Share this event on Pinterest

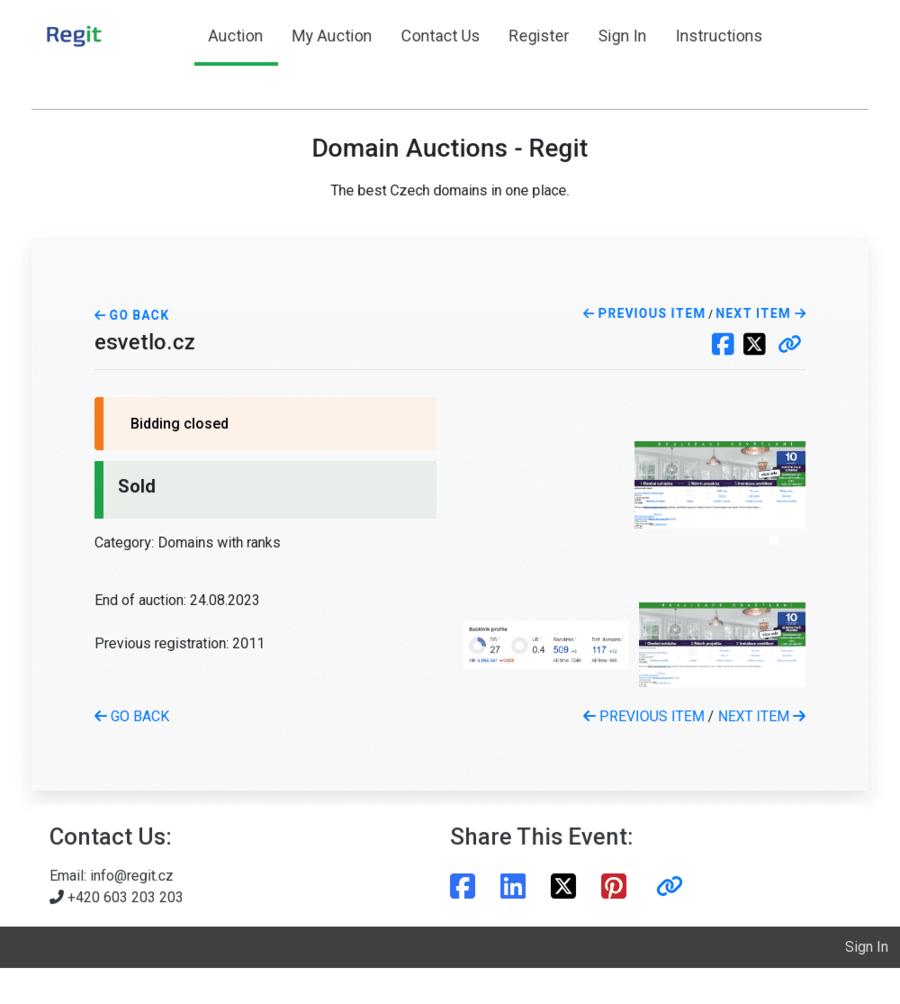(613, 886)
